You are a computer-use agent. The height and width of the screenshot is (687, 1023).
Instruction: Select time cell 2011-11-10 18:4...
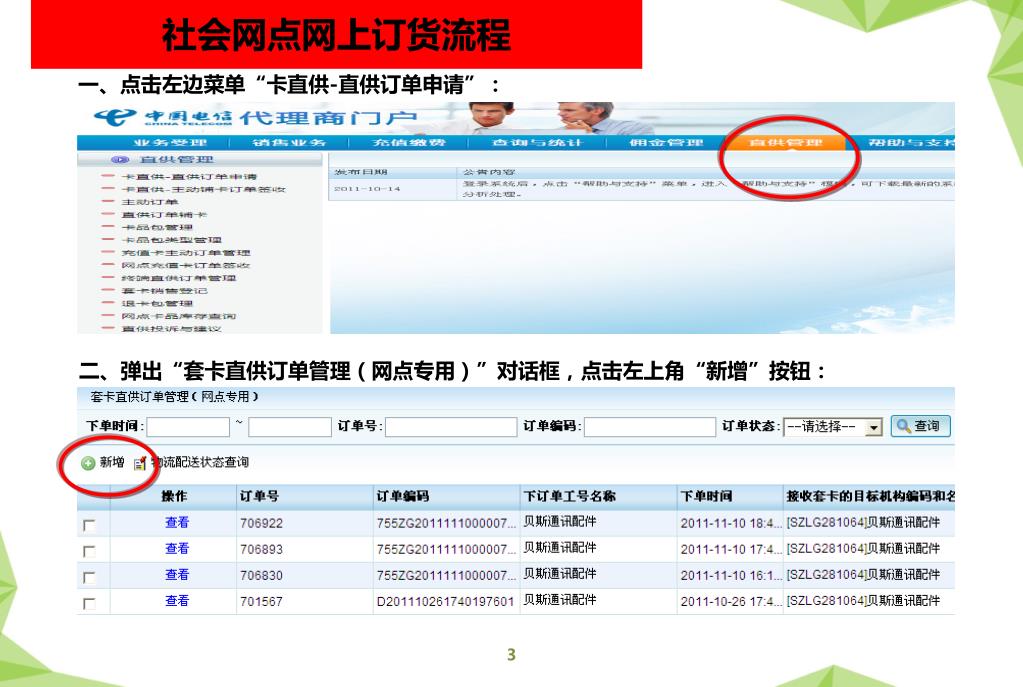point(731,523)
